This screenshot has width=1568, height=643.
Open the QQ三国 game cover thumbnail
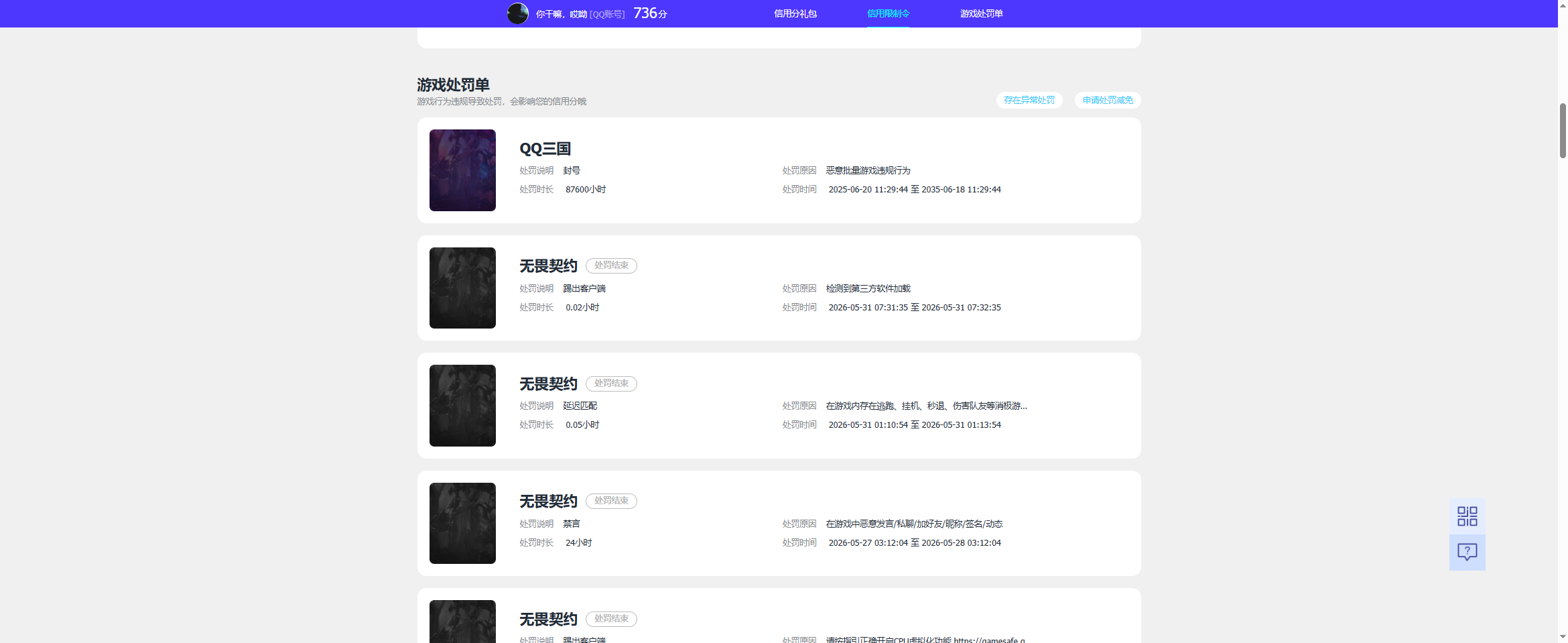[462, 170]
